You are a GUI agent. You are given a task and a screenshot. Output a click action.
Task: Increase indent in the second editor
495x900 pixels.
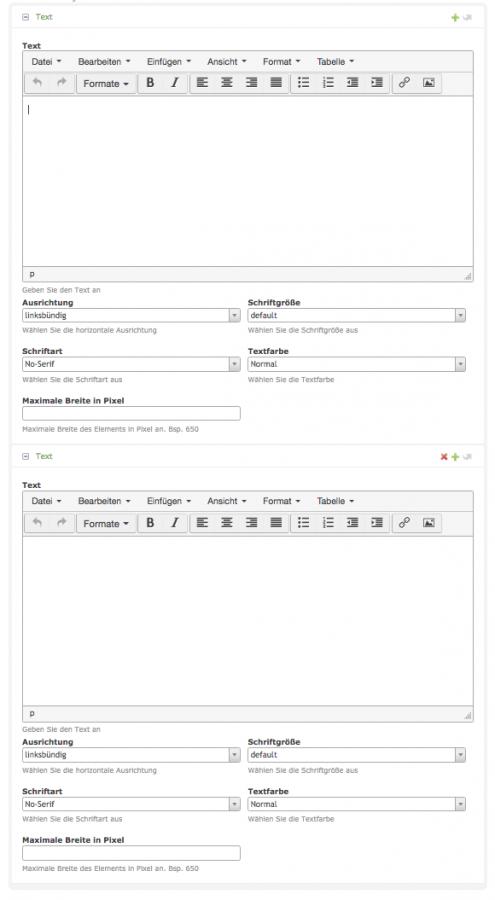click(x=377, y=522)
